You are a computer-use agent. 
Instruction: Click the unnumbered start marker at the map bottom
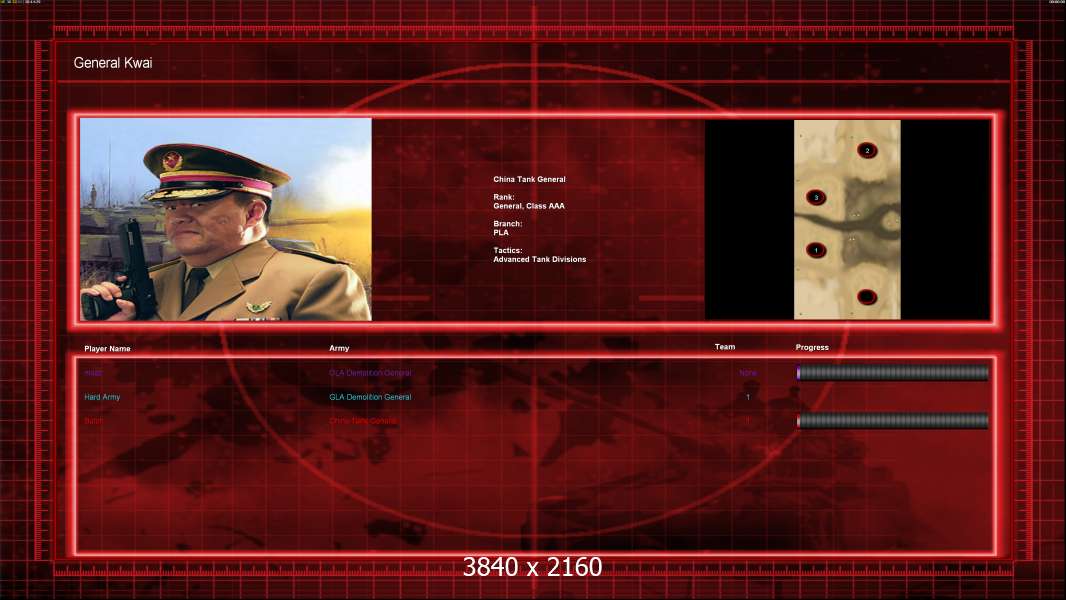coord(867,297)
